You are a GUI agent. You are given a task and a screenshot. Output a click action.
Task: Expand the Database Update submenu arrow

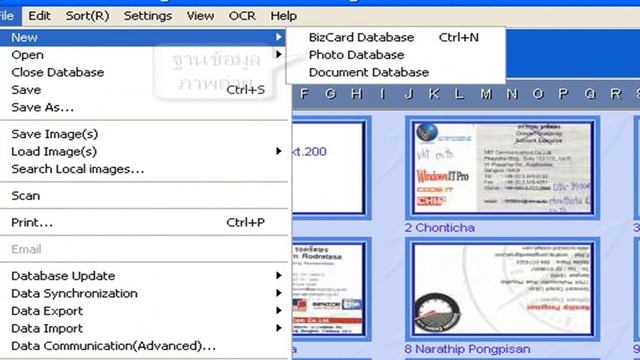pos(279,276)
